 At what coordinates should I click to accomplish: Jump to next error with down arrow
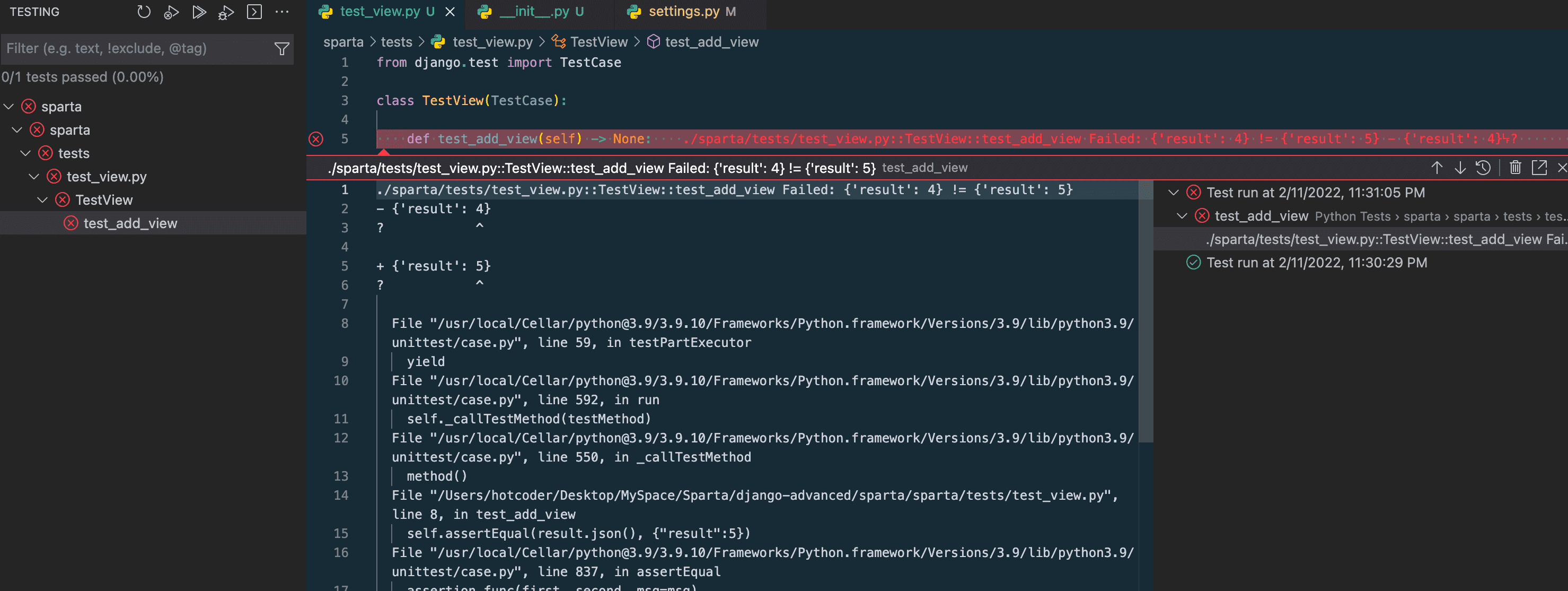coord(1460,168)
